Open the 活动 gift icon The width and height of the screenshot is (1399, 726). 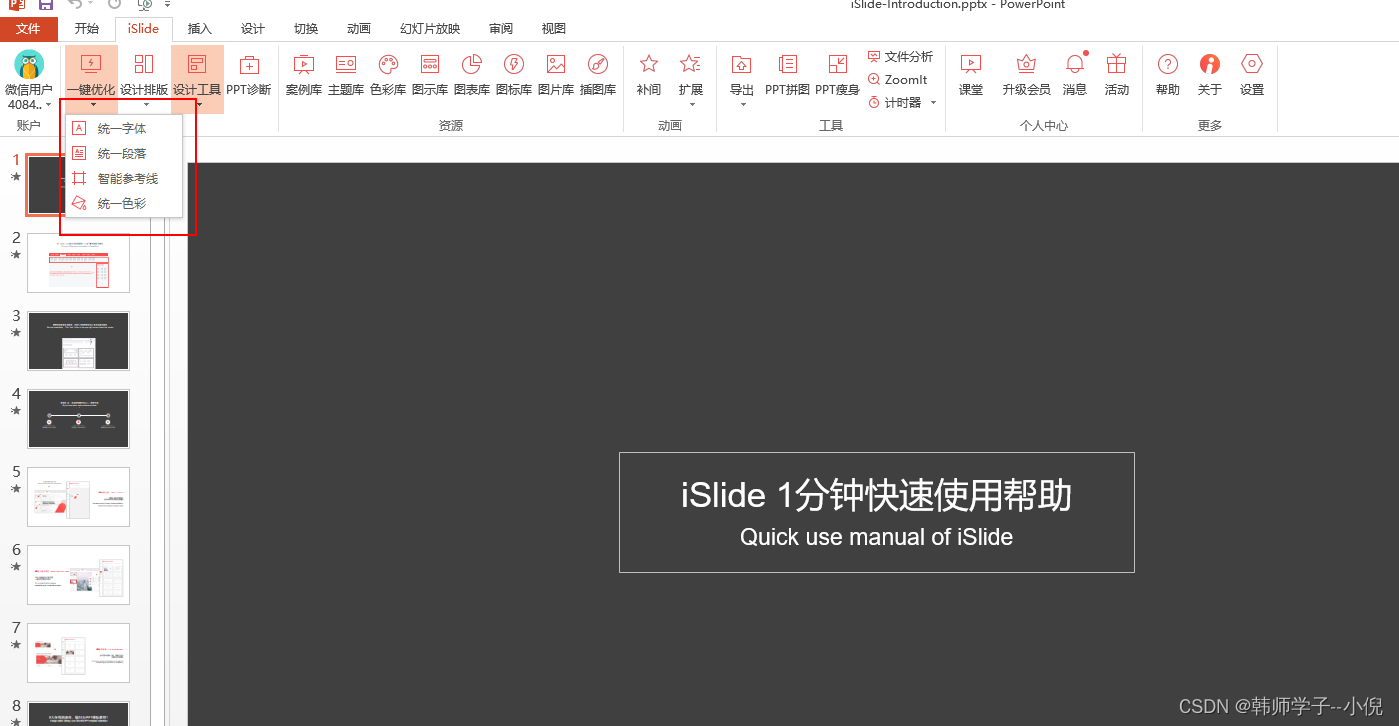[x=1117, y=65]
